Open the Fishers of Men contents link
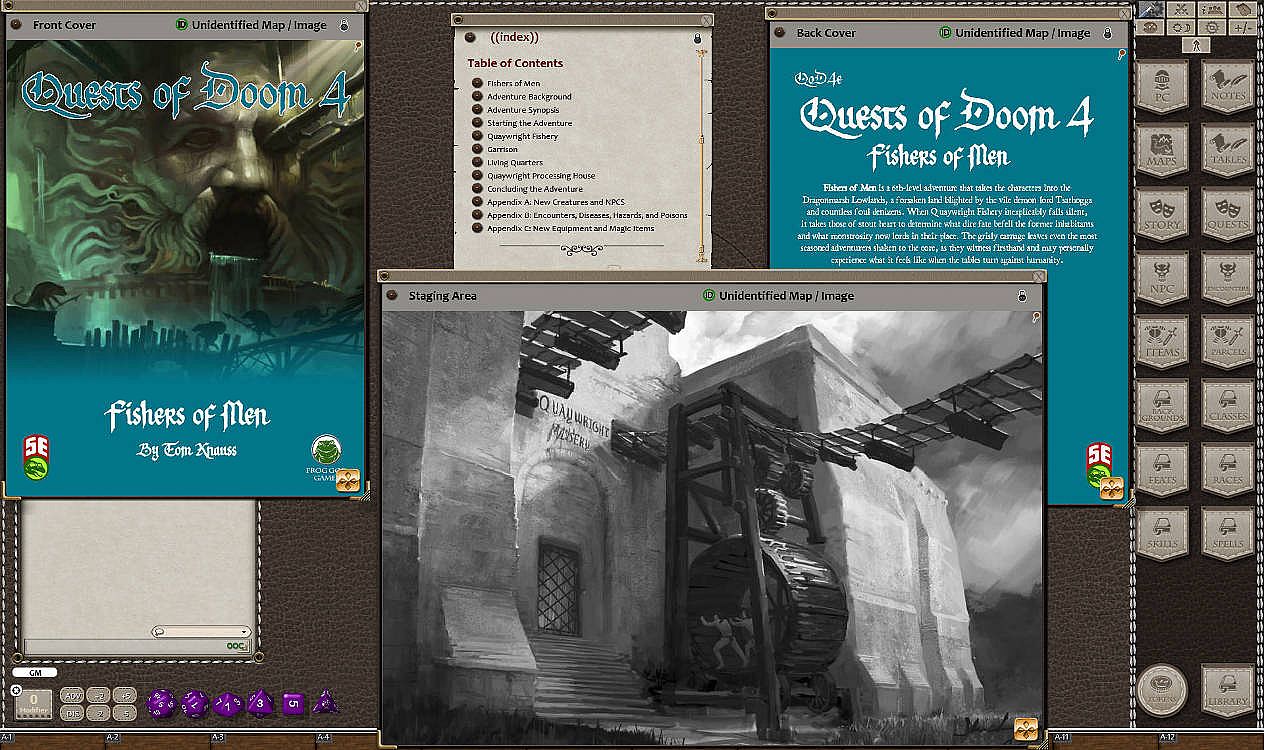The height and width of the screenshot is (750, 1264). pos(514,83)
